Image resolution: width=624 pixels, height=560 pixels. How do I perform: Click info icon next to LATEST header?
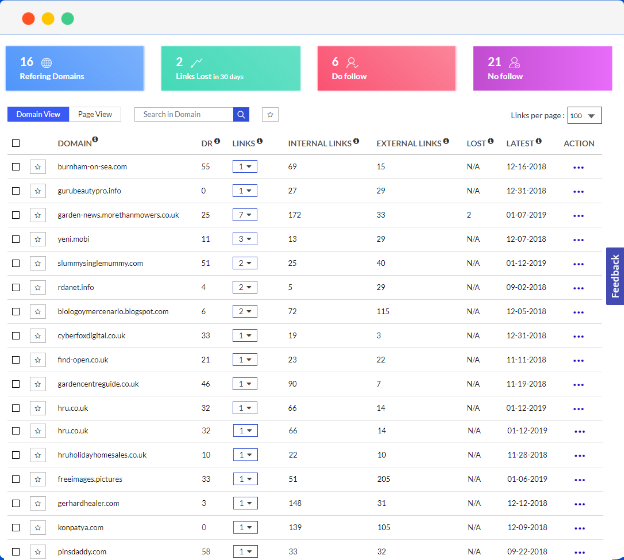538,141
